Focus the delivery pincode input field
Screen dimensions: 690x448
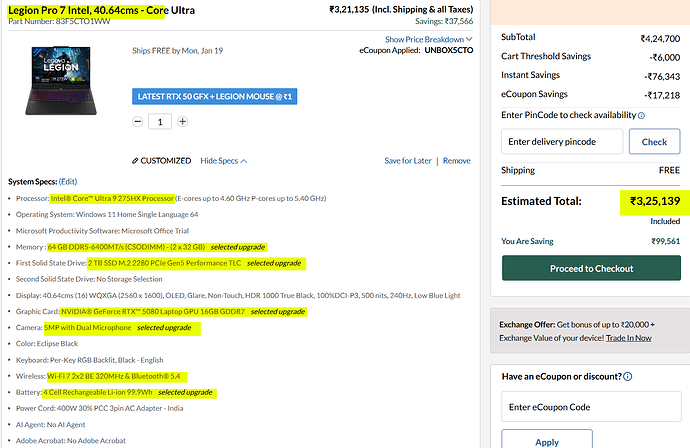click(x=562, y=142)
